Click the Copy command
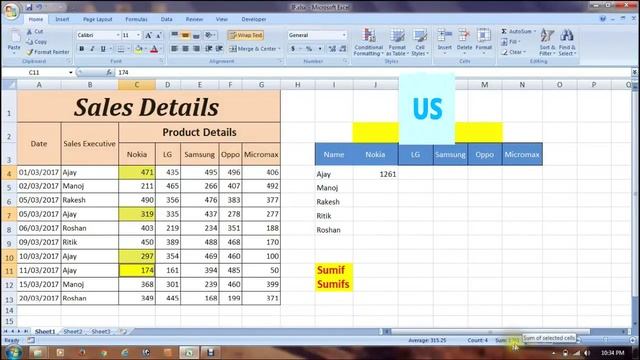Image resolution: width=640 pixels, height=360 pixels. [x=37, y=42]
